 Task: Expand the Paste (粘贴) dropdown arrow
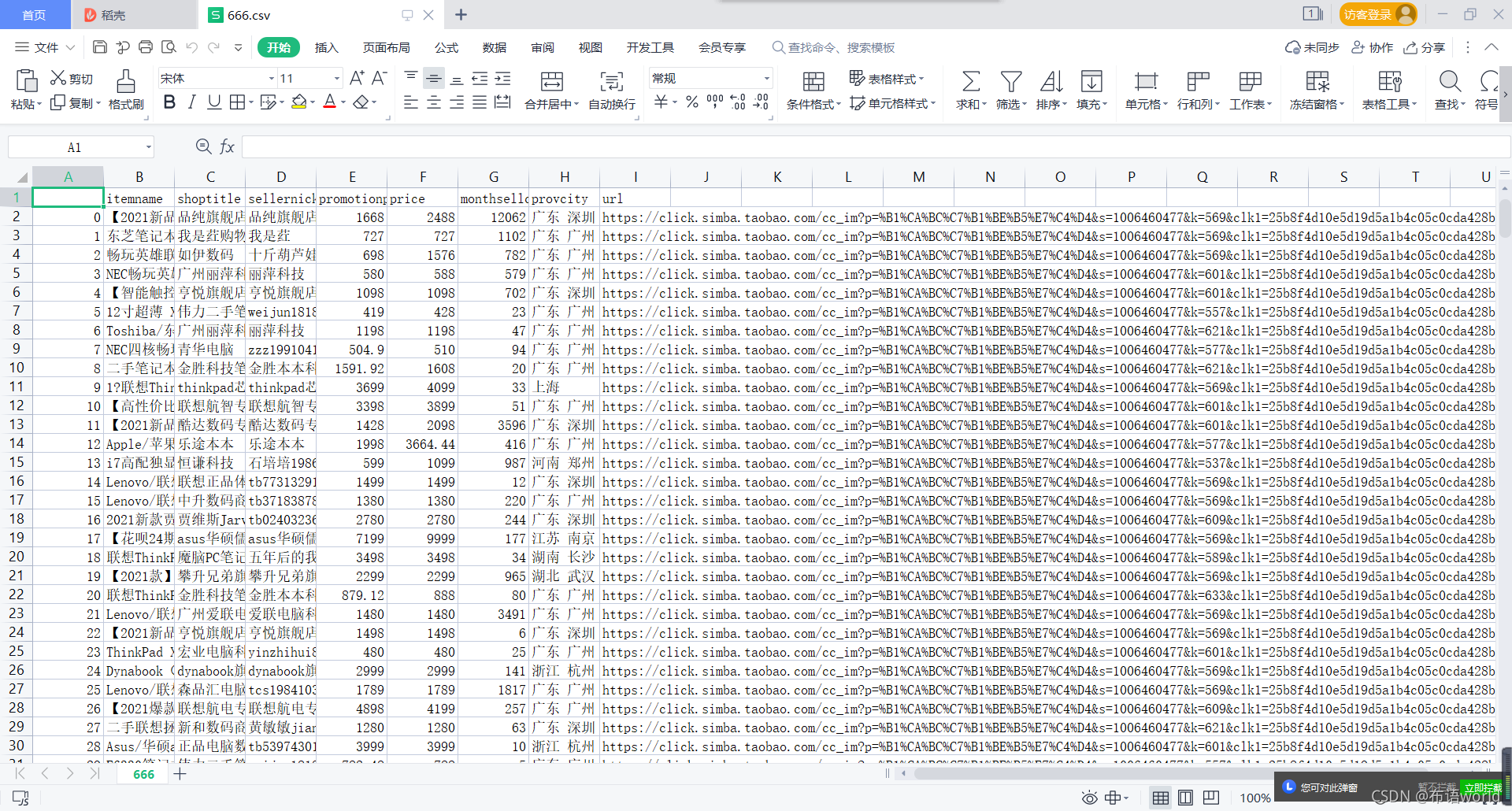(39, 104)
